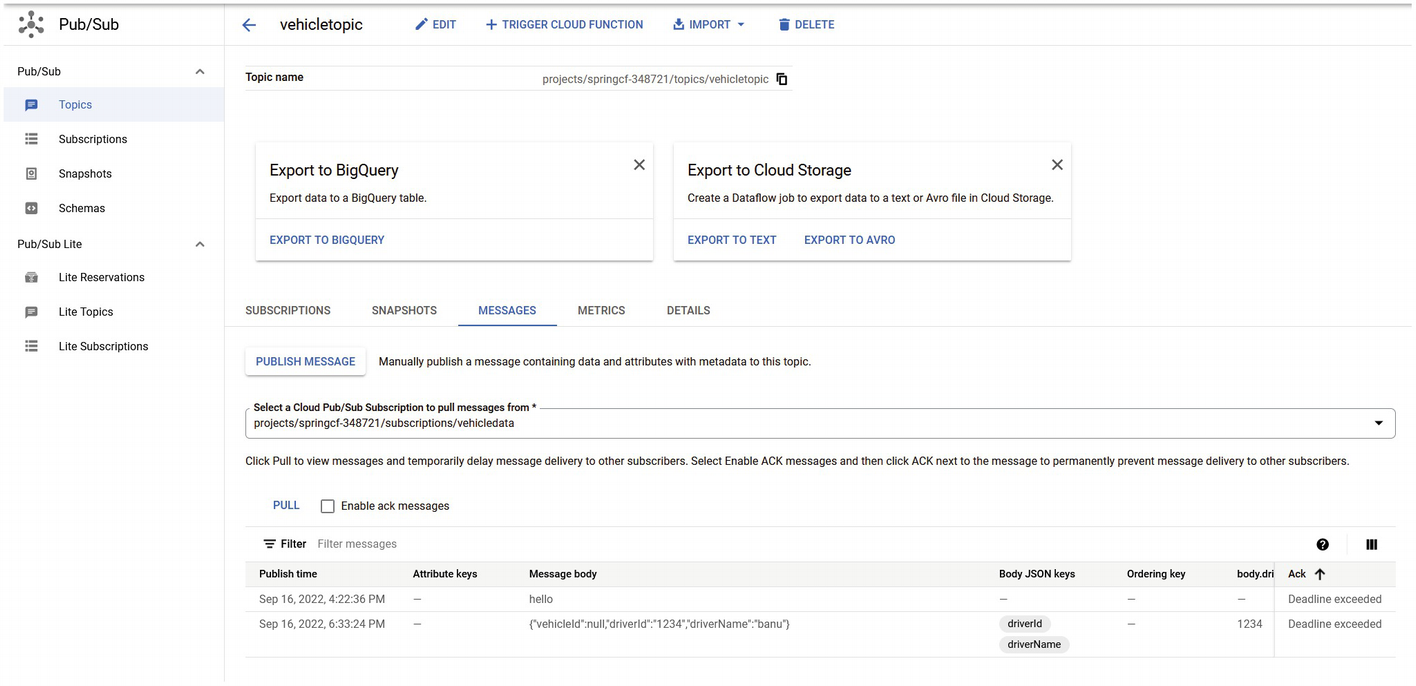Collapse the Pub/Sub sidebar section
The width and height of the screenshot is (1416, 686).
(200, 72)
